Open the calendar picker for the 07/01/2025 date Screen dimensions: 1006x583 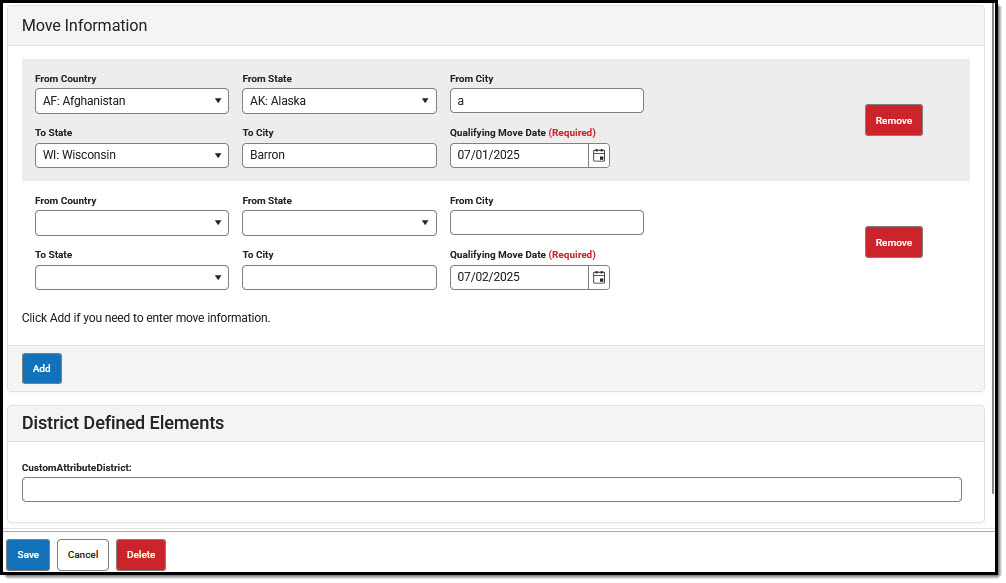(x=598, y=155)
